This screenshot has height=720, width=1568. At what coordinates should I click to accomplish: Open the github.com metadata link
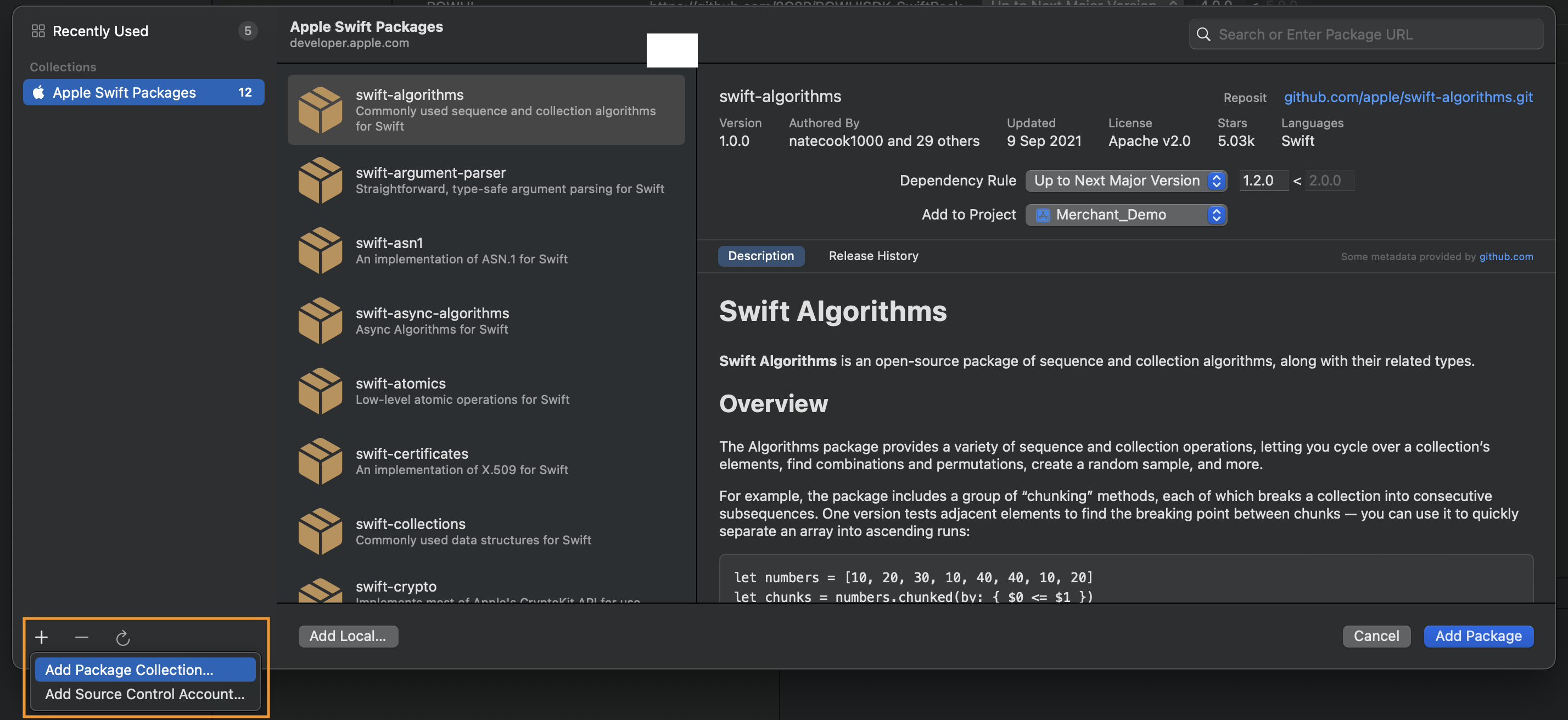tap(1506, 257)
